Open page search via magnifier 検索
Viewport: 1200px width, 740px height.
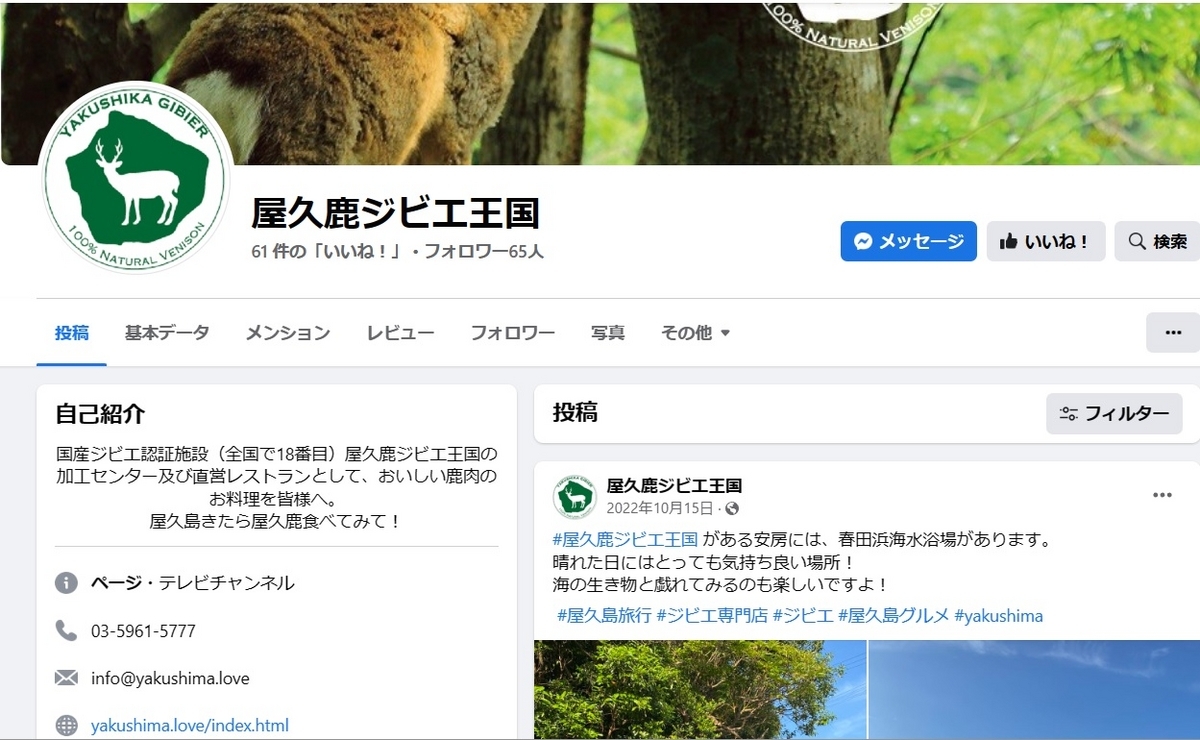click(x=1157, y=241)
